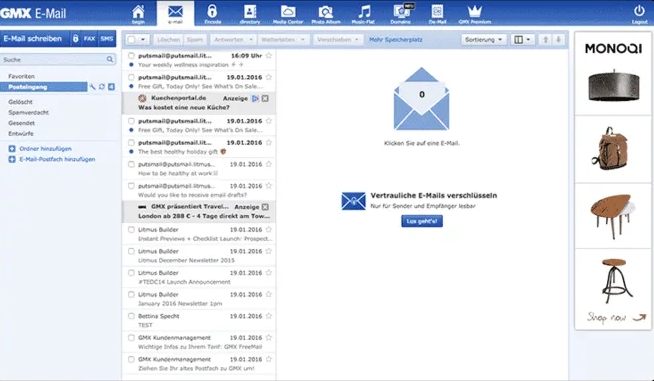Screen dimensions: 654x381
Task: Click the refresh icon beside Posteingang
Action: [102, 87]
